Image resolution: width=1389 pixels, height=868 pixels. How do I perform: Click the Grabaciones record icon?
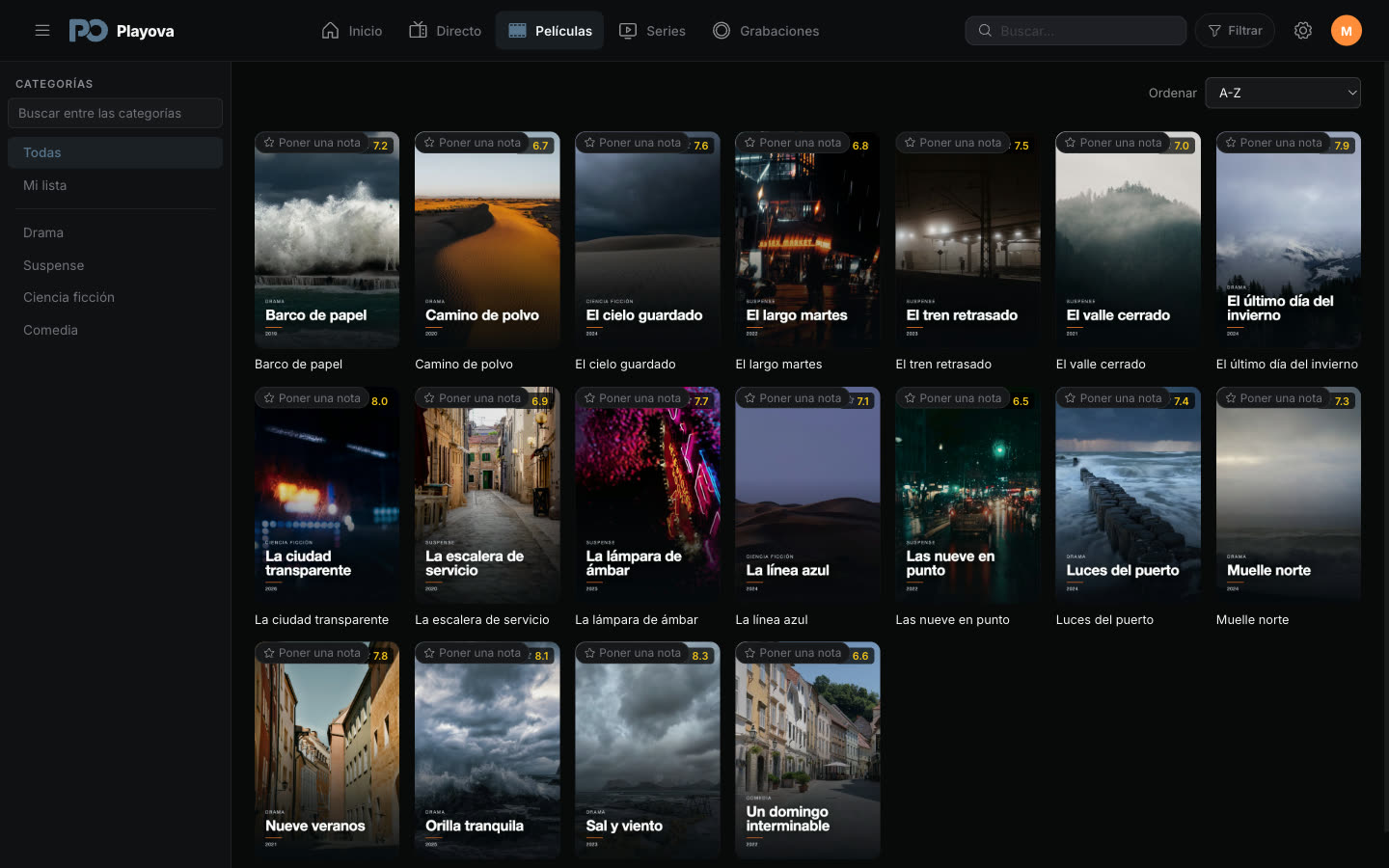(722, 31)
